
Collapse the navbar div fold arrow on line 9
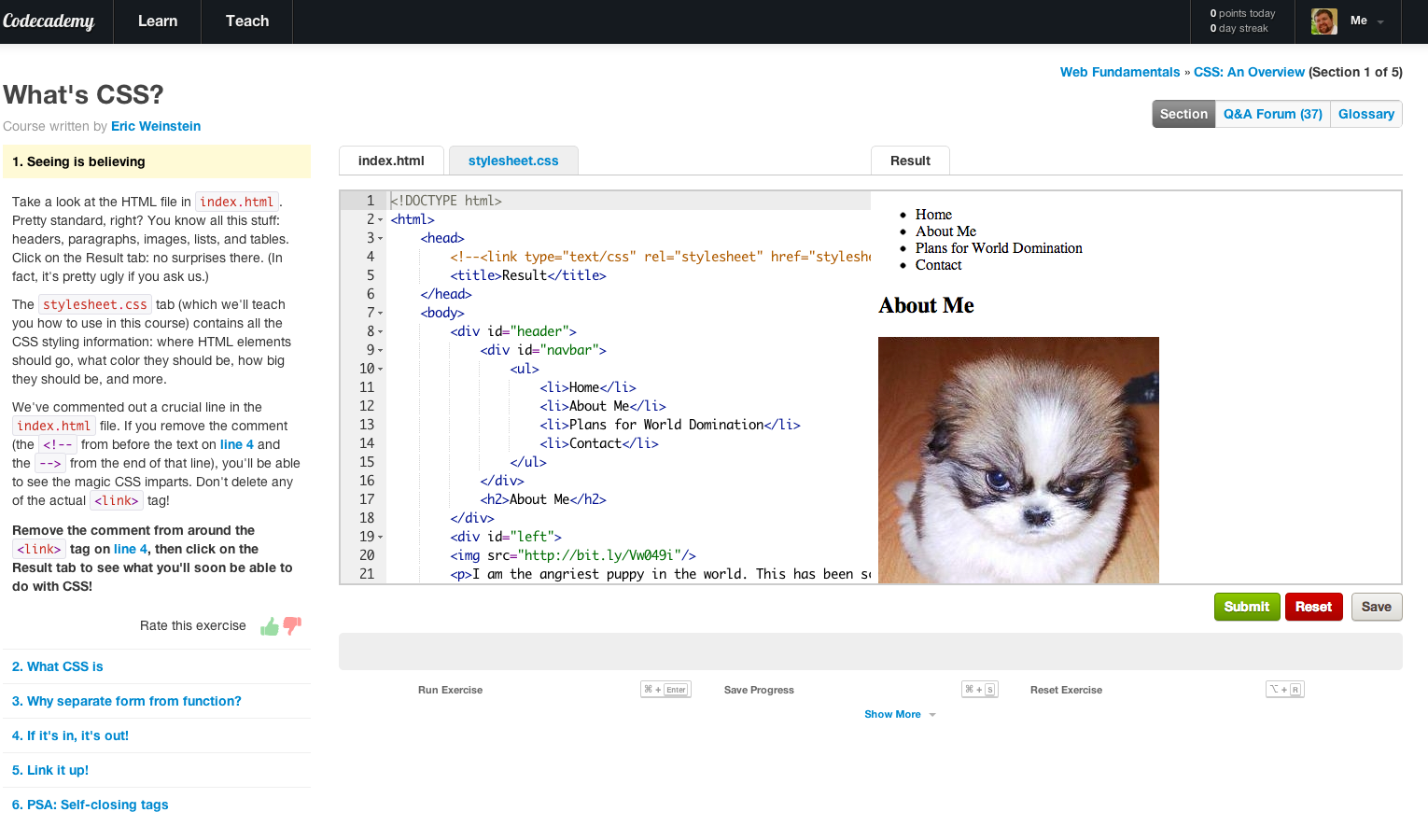tap(381, 350)
